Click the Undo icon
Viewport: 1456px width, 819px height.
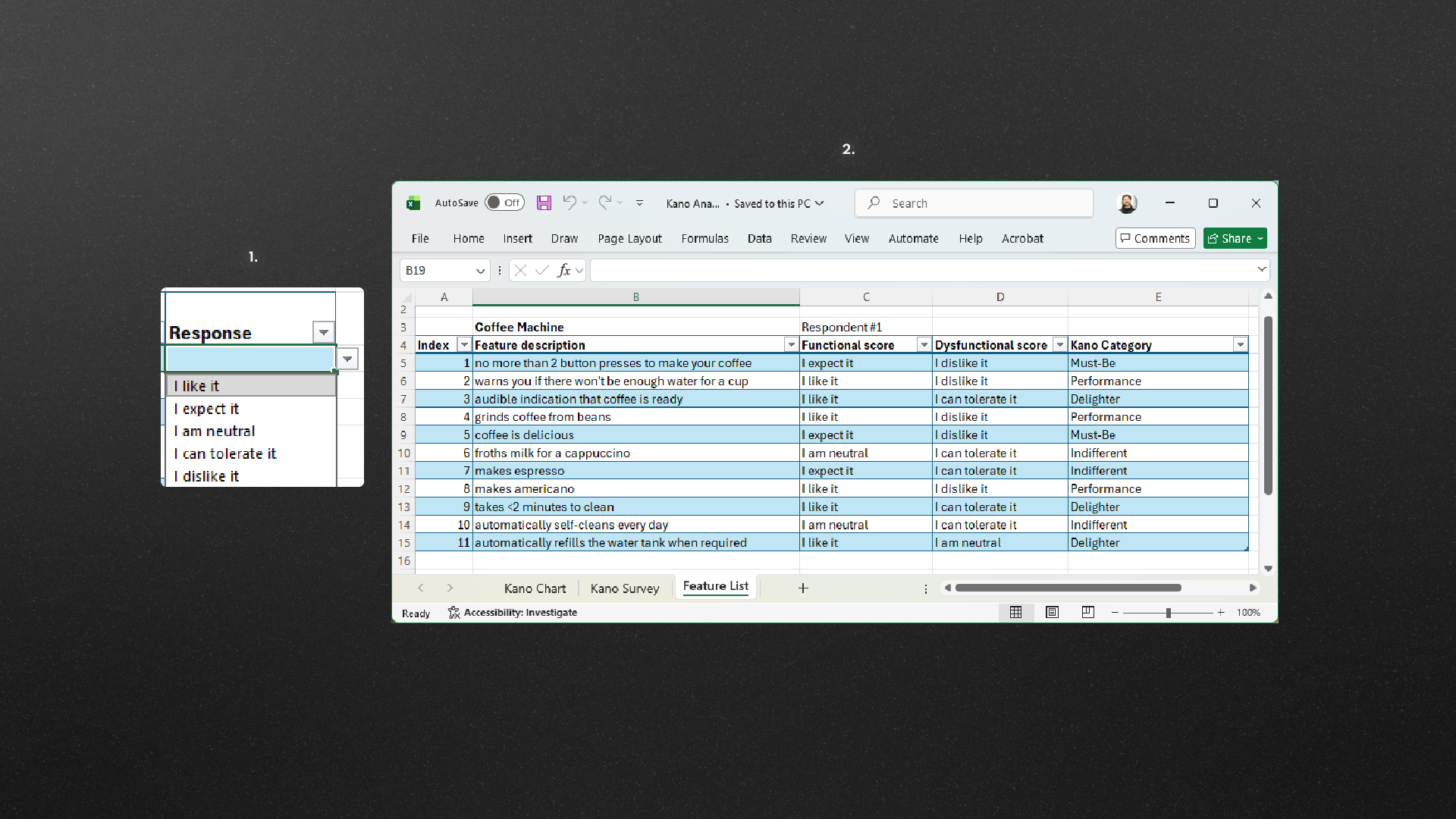point(570,202)
